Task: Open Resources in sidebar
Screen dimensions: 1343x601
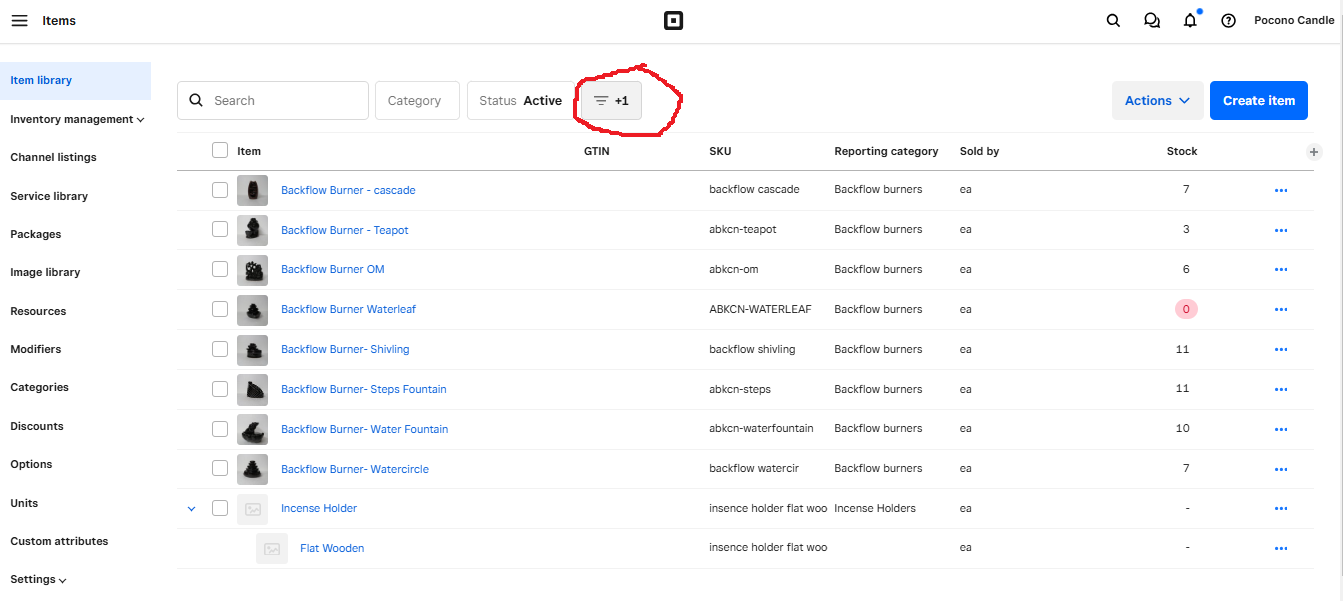Action: pos(38,311)
